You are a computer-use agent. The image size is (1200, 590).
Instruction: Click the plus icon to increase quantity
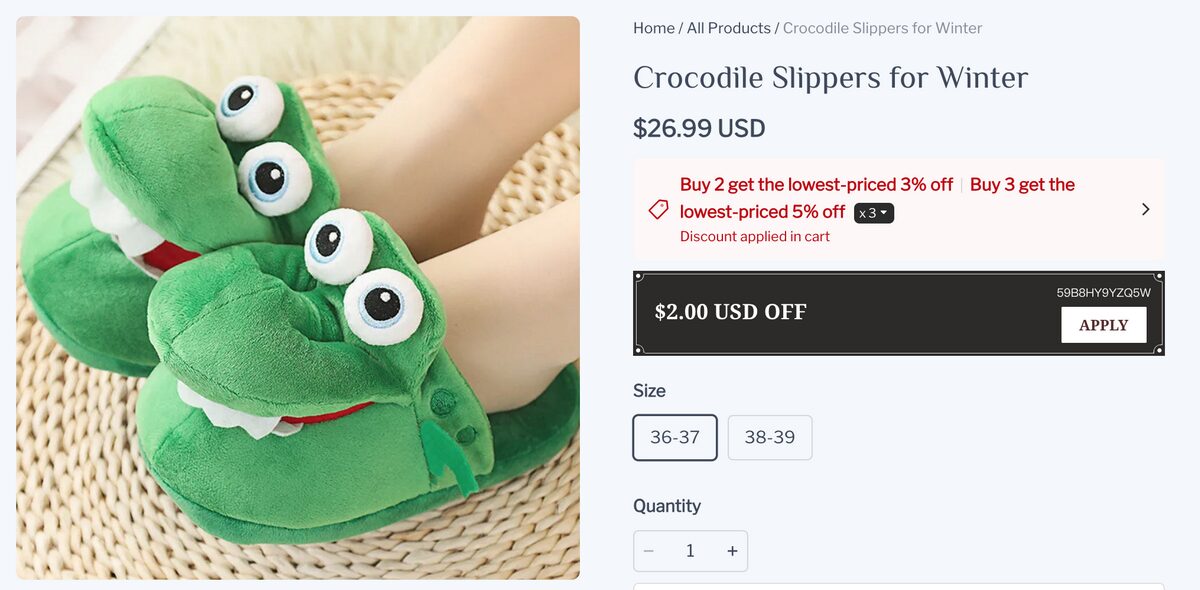point(732,550)
